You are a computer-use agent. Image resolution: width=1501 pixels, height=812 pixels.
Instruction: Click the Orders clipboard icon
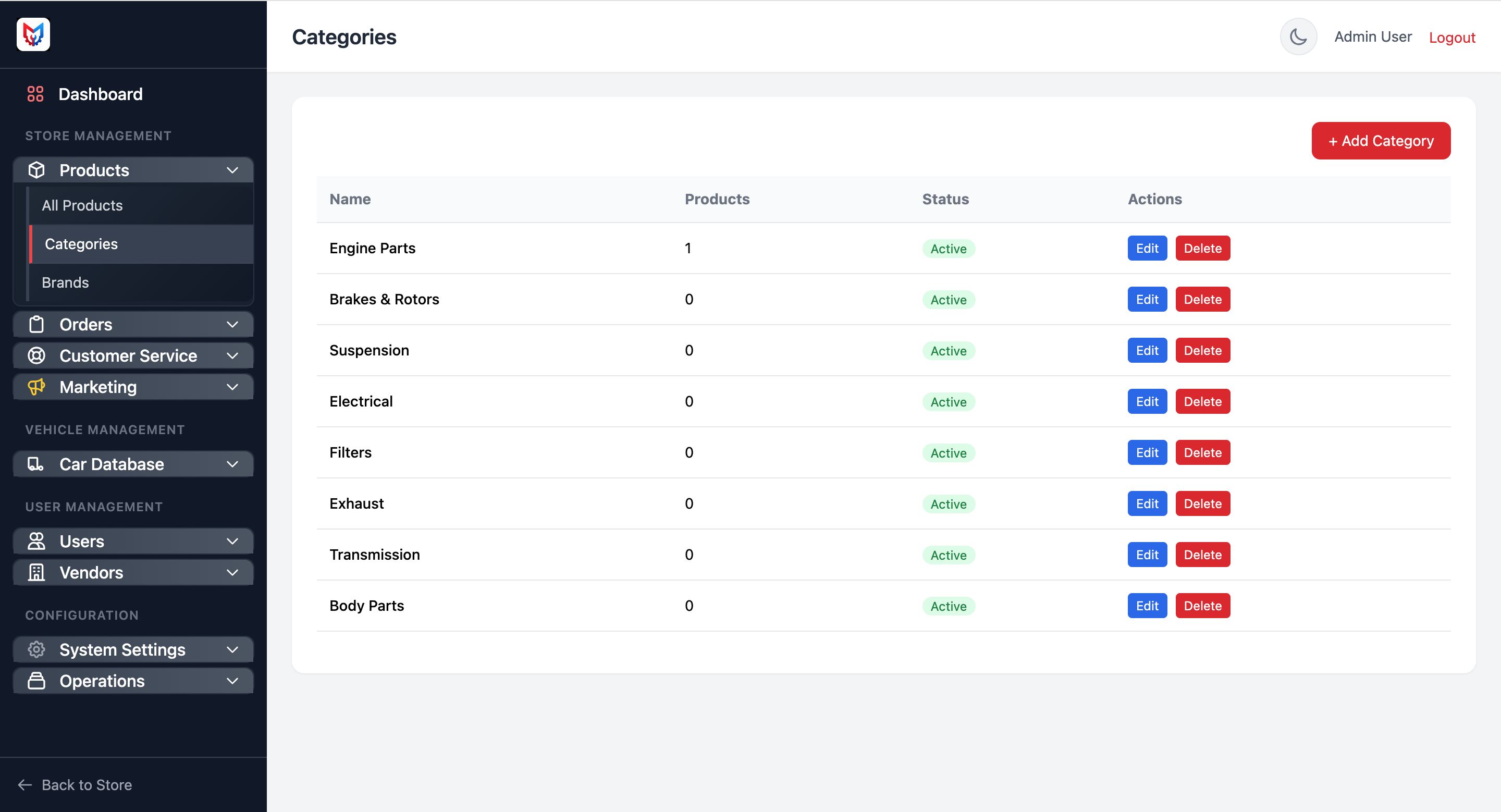click(36, 325)
